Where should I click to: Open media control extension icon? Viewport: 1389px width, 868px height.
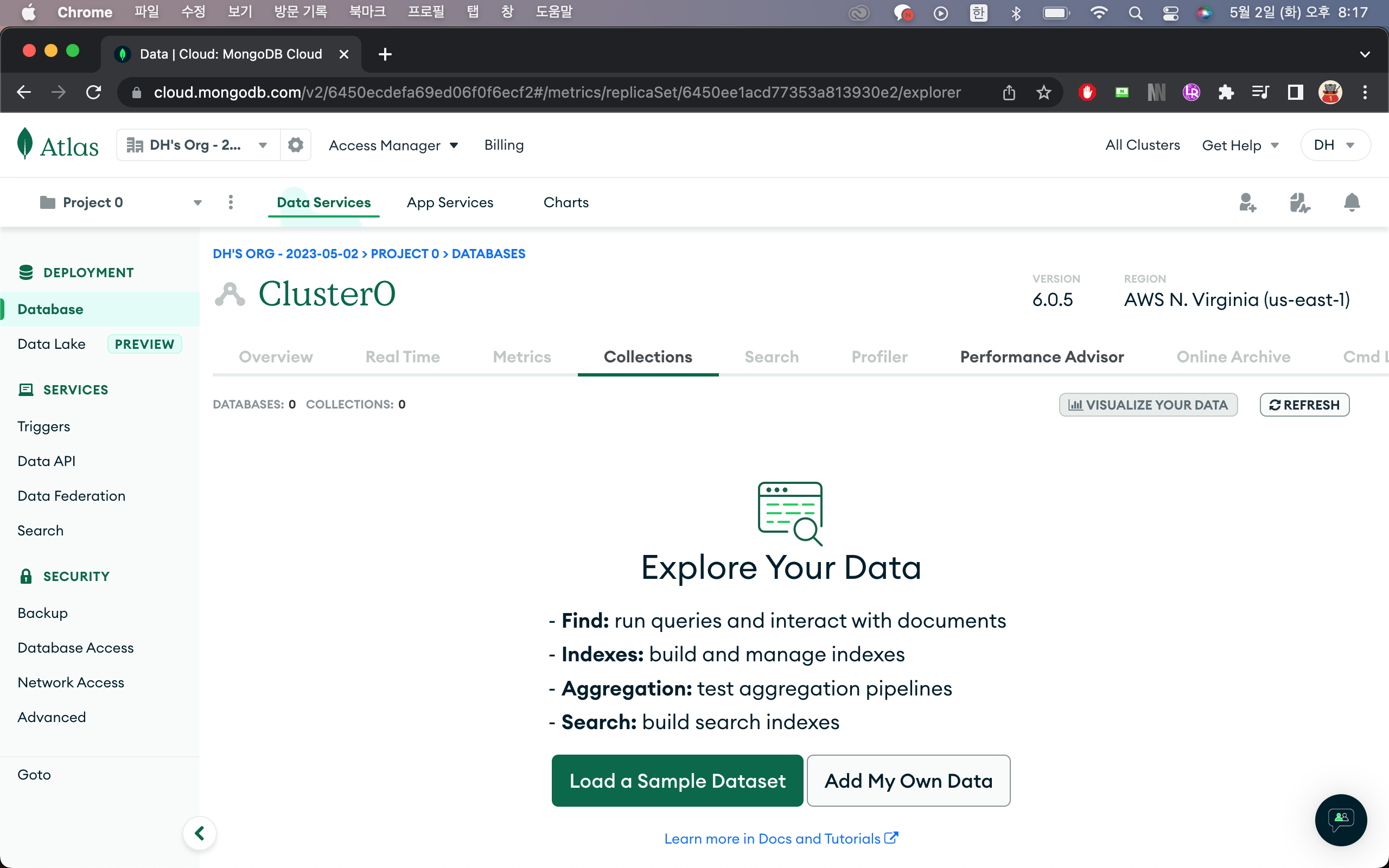(1260, 92)
